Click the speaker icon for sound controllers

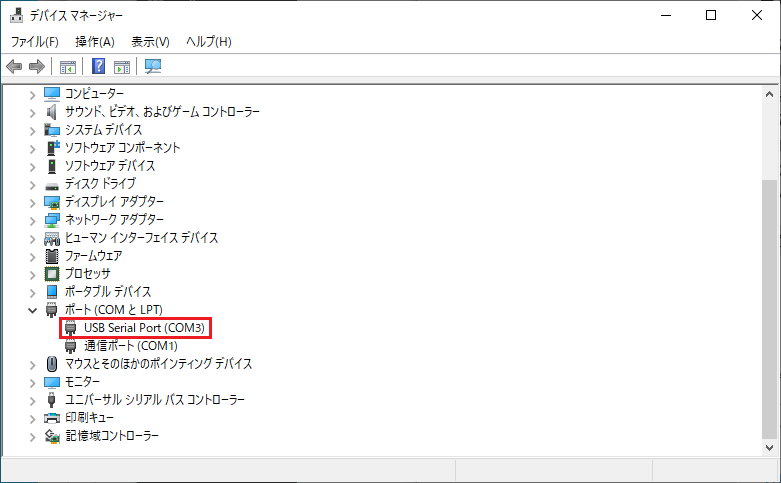pos(52,112)
